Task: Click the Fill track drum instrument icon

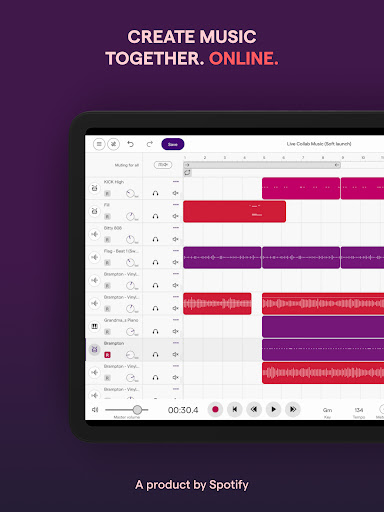Action: (95, 211)
